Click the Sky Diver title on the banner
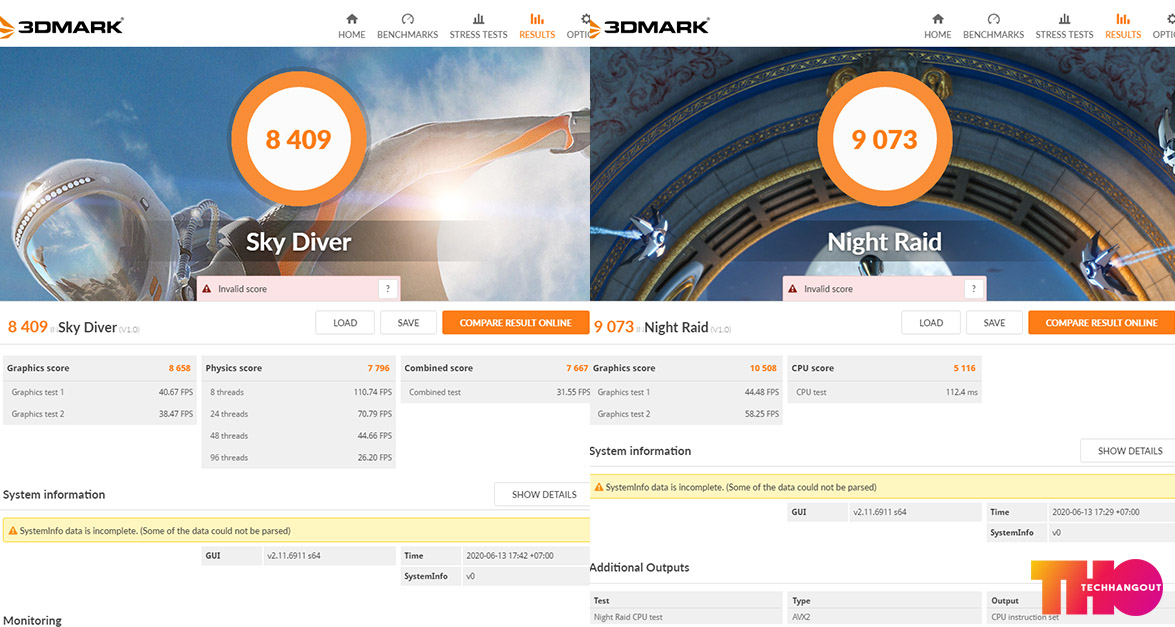This screenshot has height=627, width=1175. [298, 242]
